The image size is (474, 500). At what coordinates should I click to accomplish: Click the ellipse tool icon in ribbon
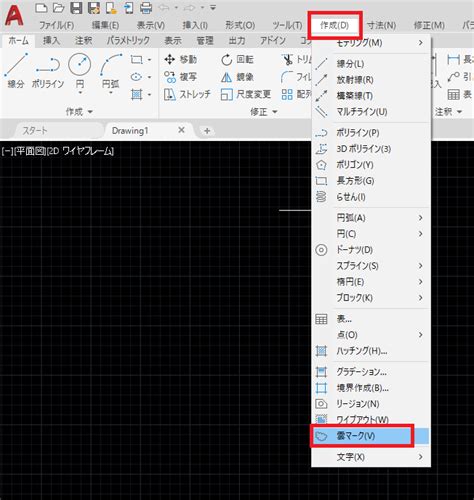(136, 77)
